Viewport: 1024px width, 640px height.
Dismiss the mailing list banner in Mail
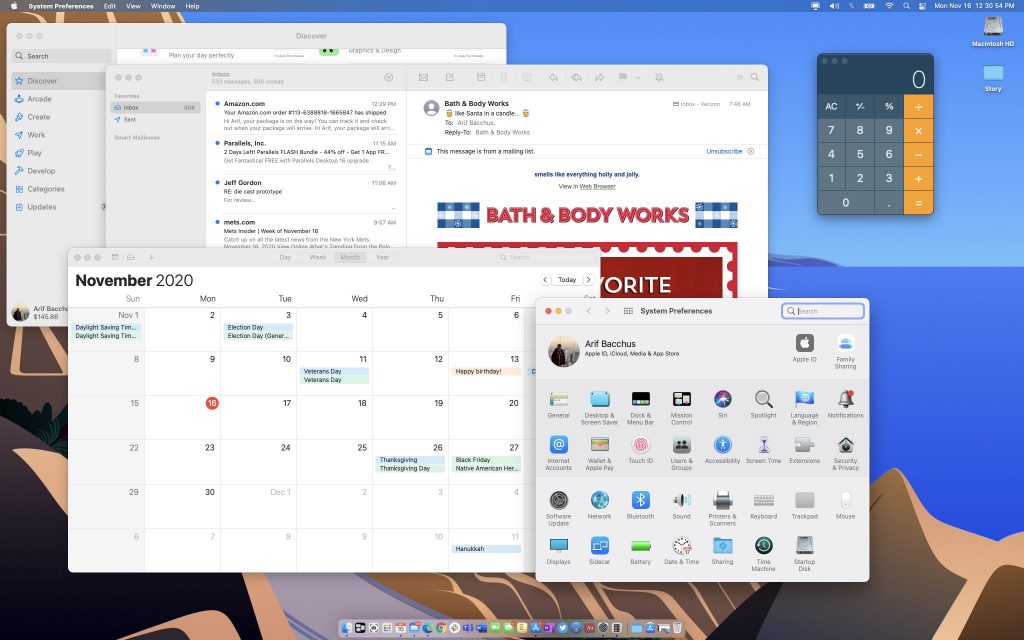(x=751, y=152)
